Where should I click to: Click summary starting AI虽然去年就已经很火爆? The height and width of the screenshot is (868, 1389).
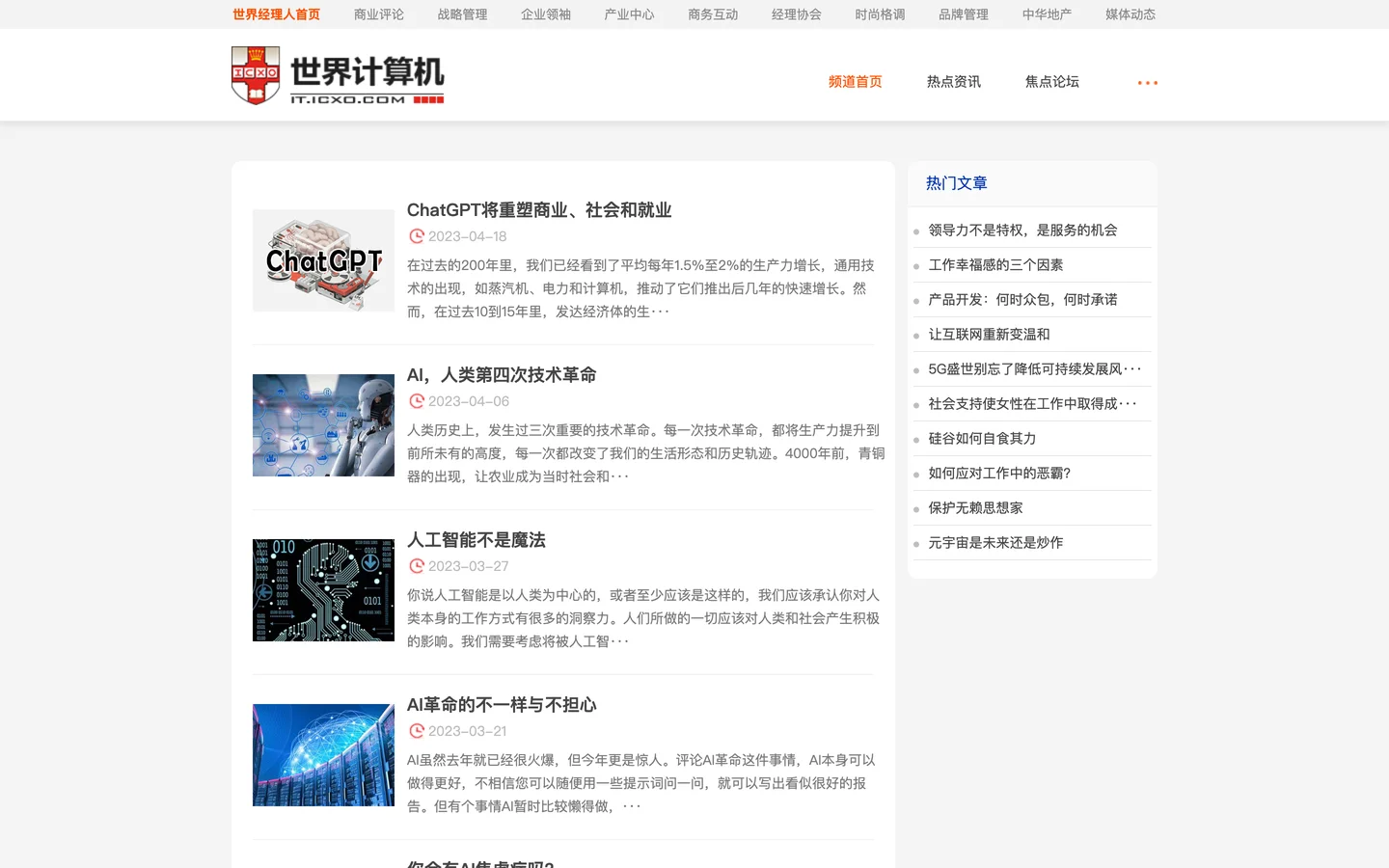tap(640, 783)
